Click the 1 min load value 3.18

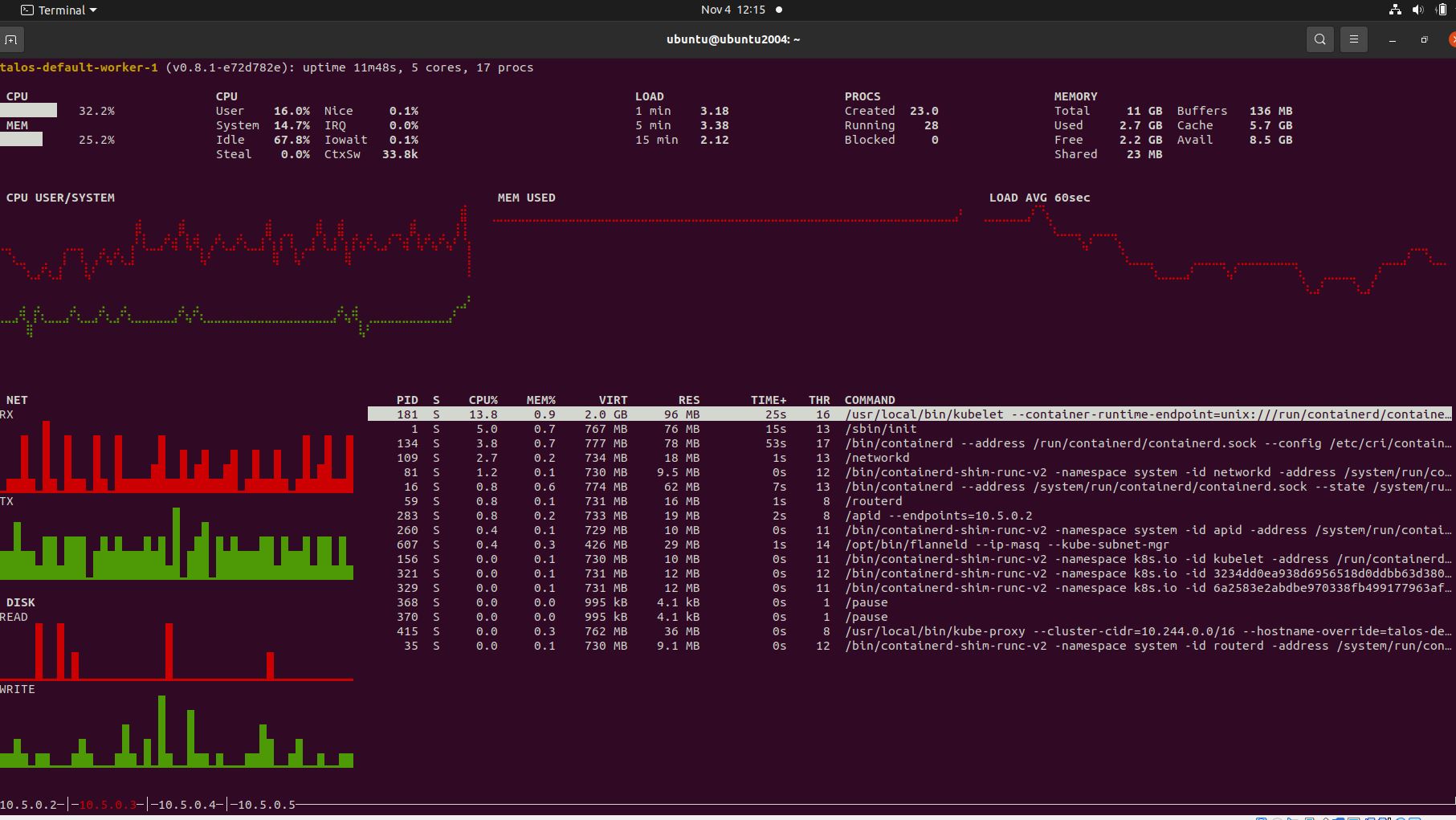714,111
